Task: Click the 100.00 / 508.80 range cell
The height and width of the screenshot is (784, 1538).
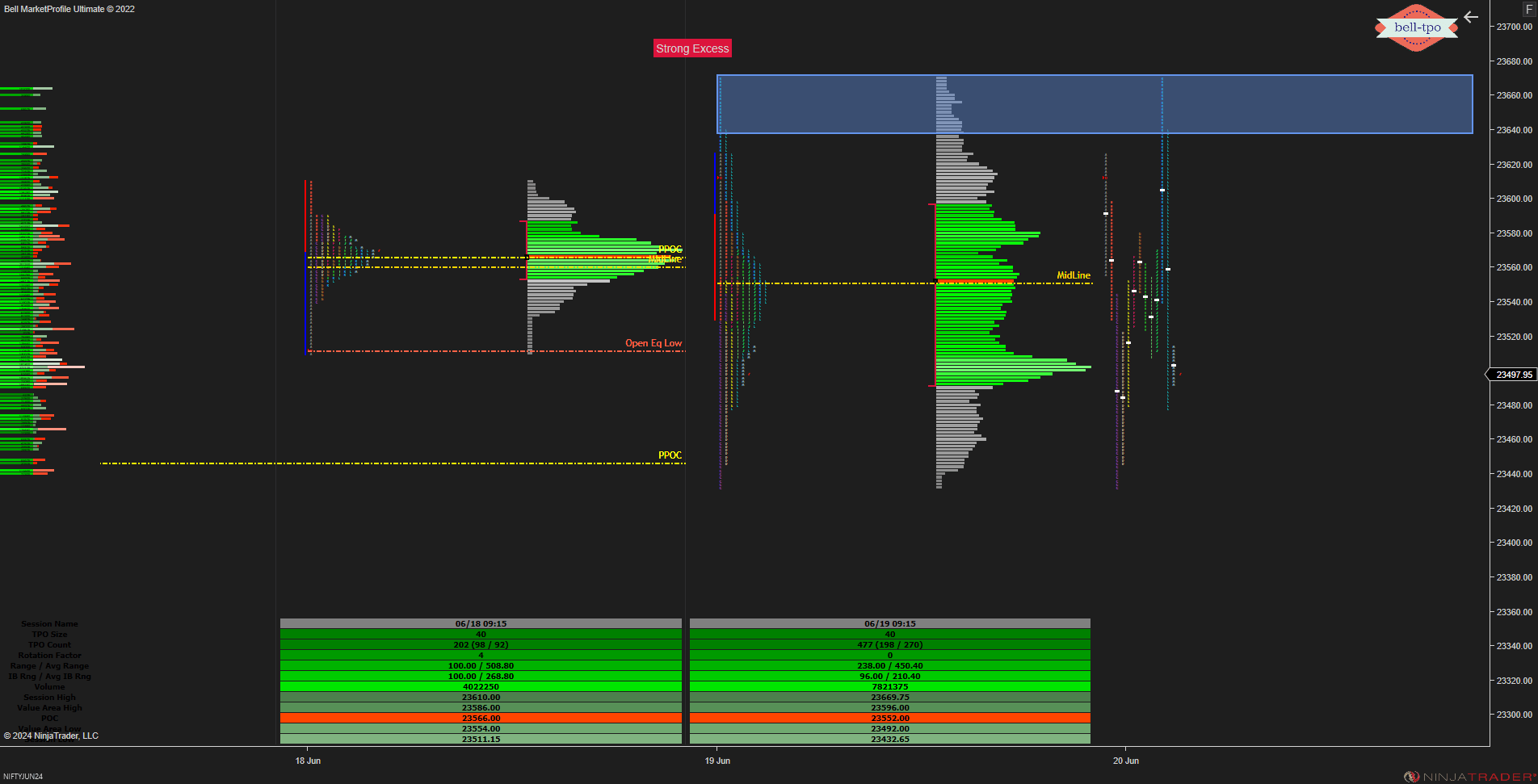Action: click(x=481, y=665)
